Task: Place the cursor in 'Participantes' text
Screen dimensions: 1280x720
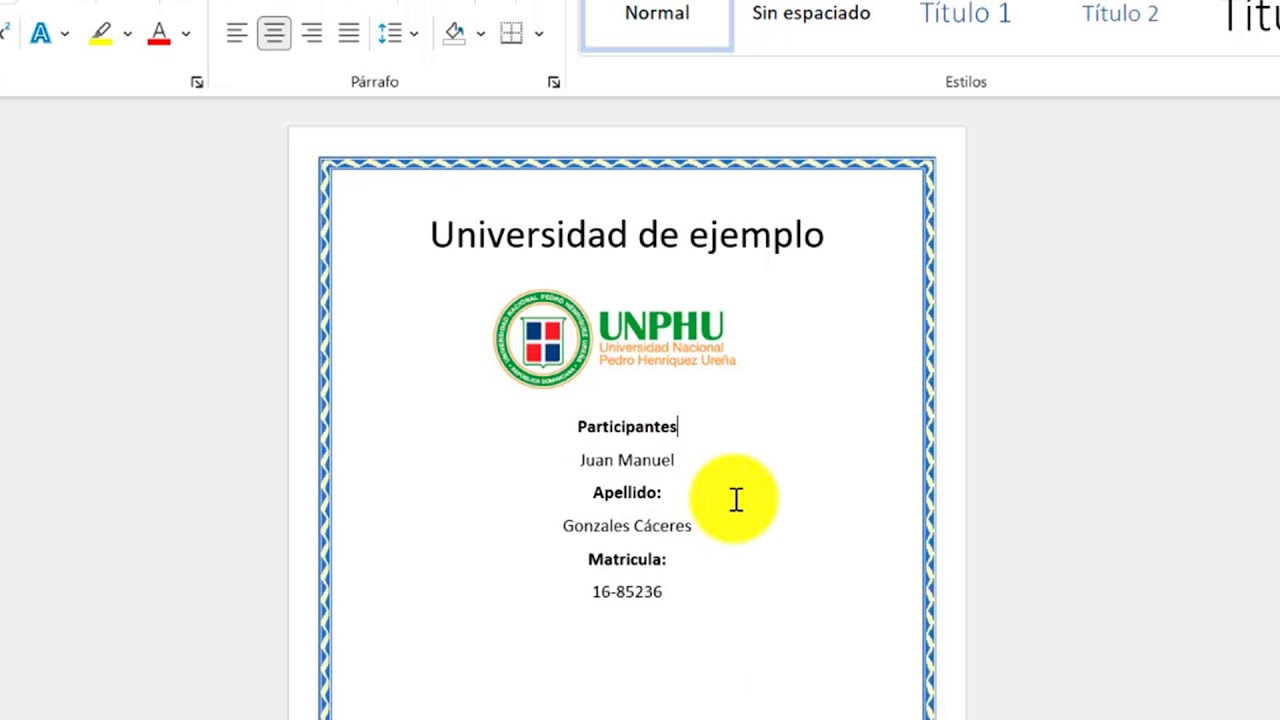Action: pos(627,427)
